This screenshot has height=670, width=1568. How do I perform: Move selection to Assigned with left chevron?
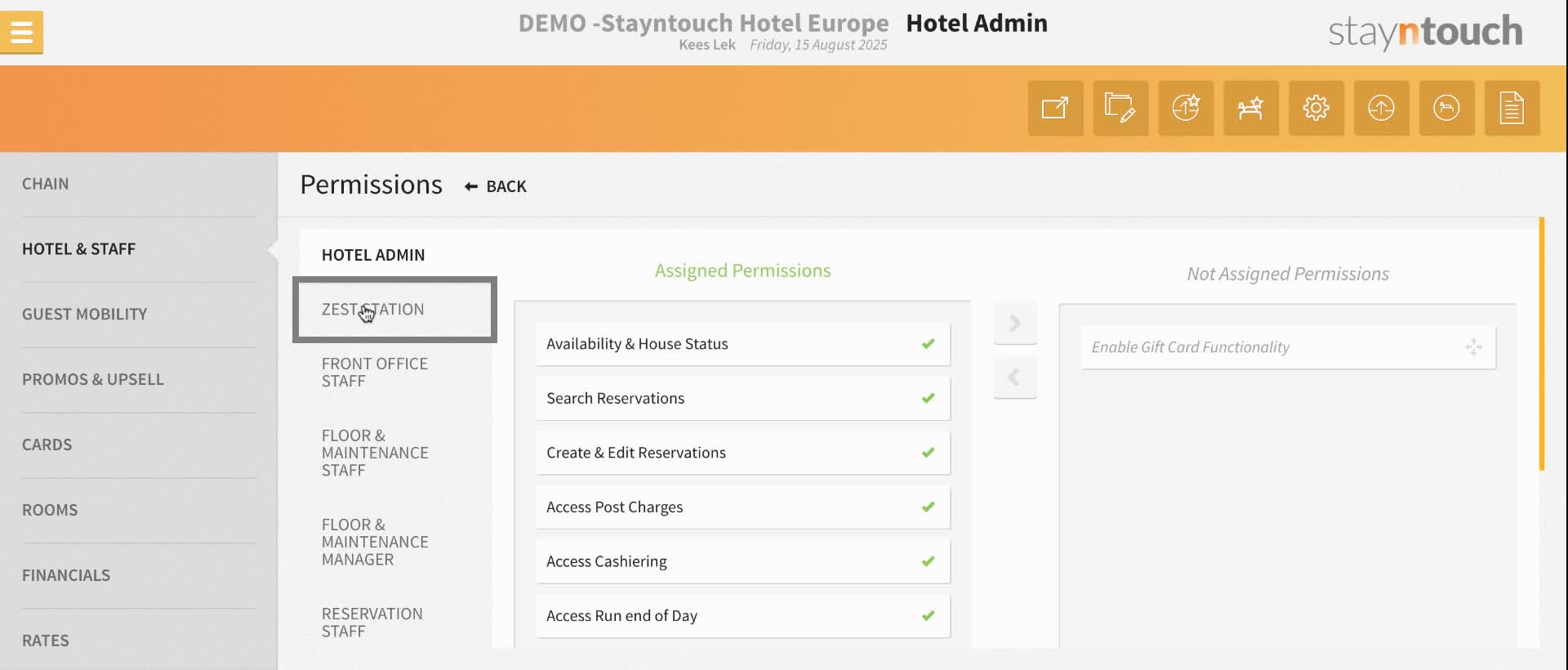pos(1015,377)
